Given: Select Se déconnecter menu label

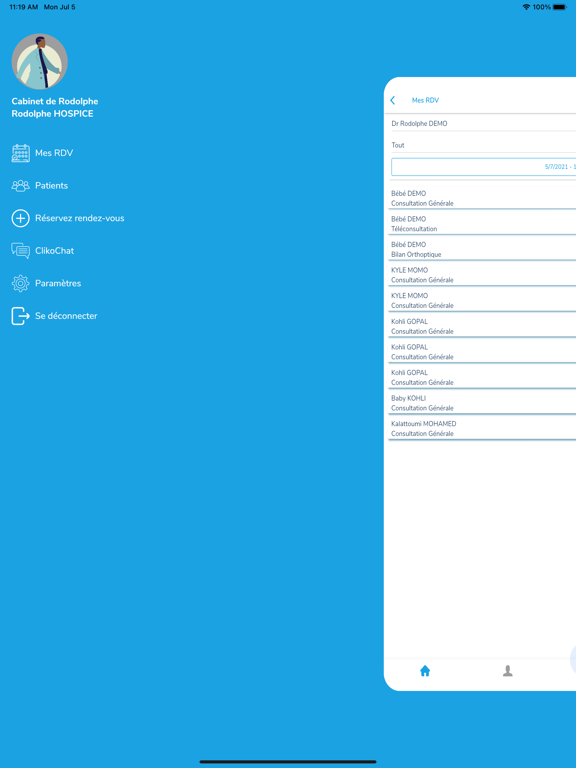Looking at the screenshot, I should (x=66, y=316).
